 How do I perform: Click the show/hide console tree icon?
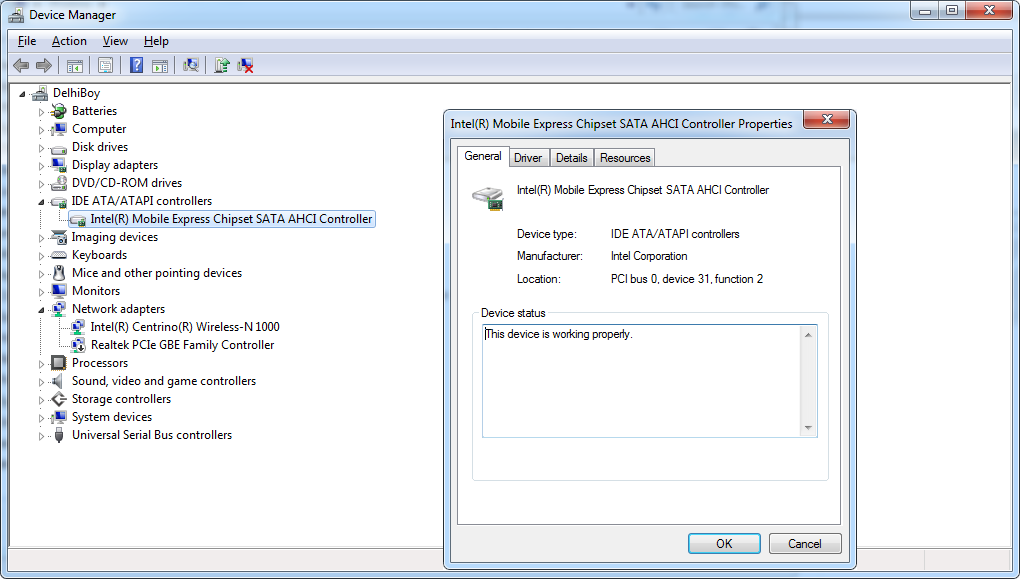tap(75, 65)
